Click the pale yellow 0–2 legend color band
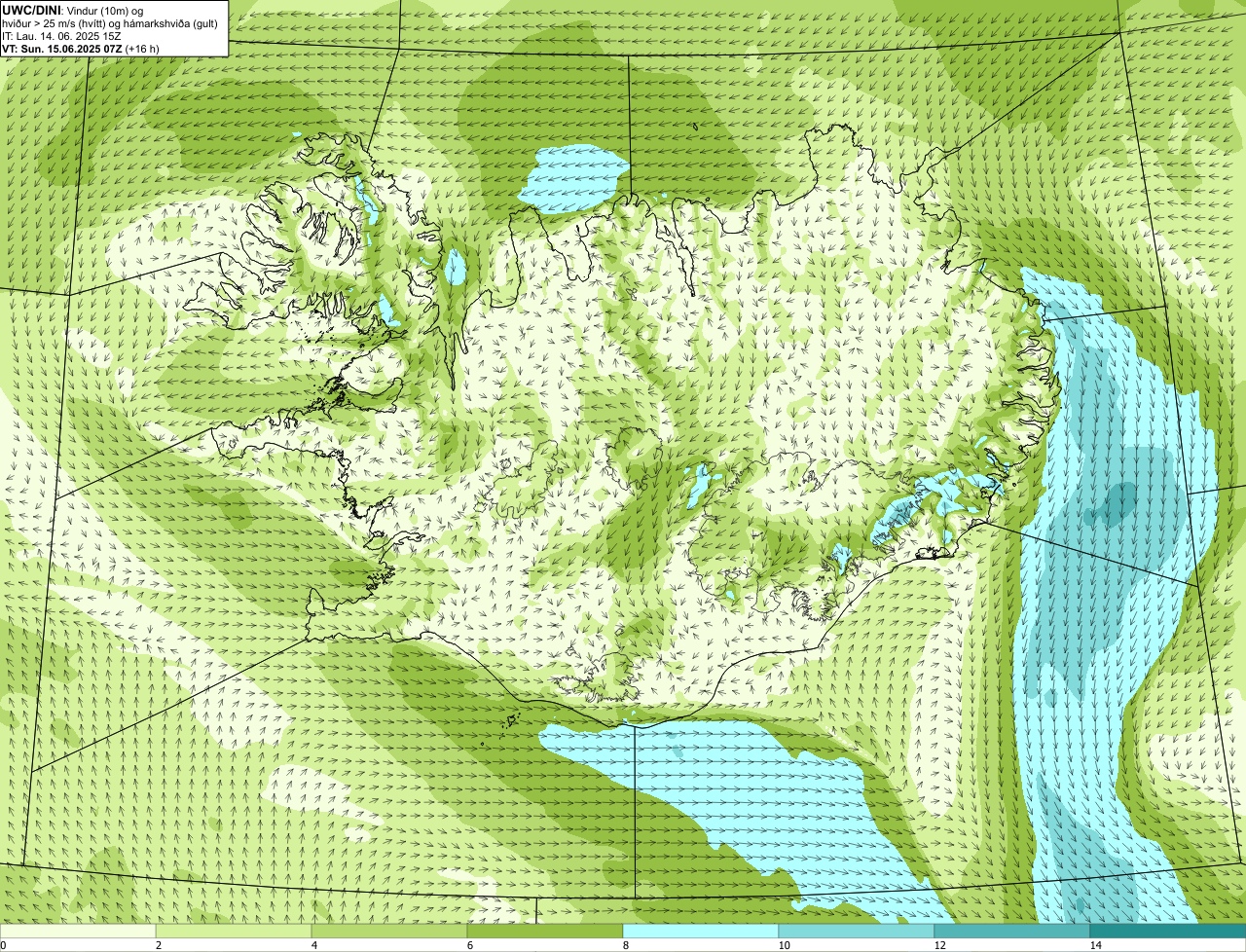The image size is (1246, 952). pyautogui.click(x=78, y=932)
